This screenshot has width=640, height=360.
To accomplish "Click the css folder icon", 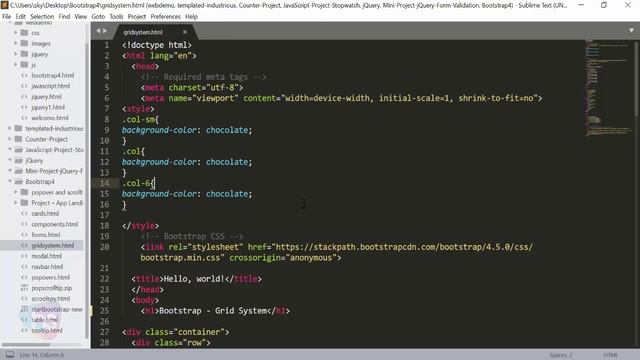I will (x=24, y=33).
